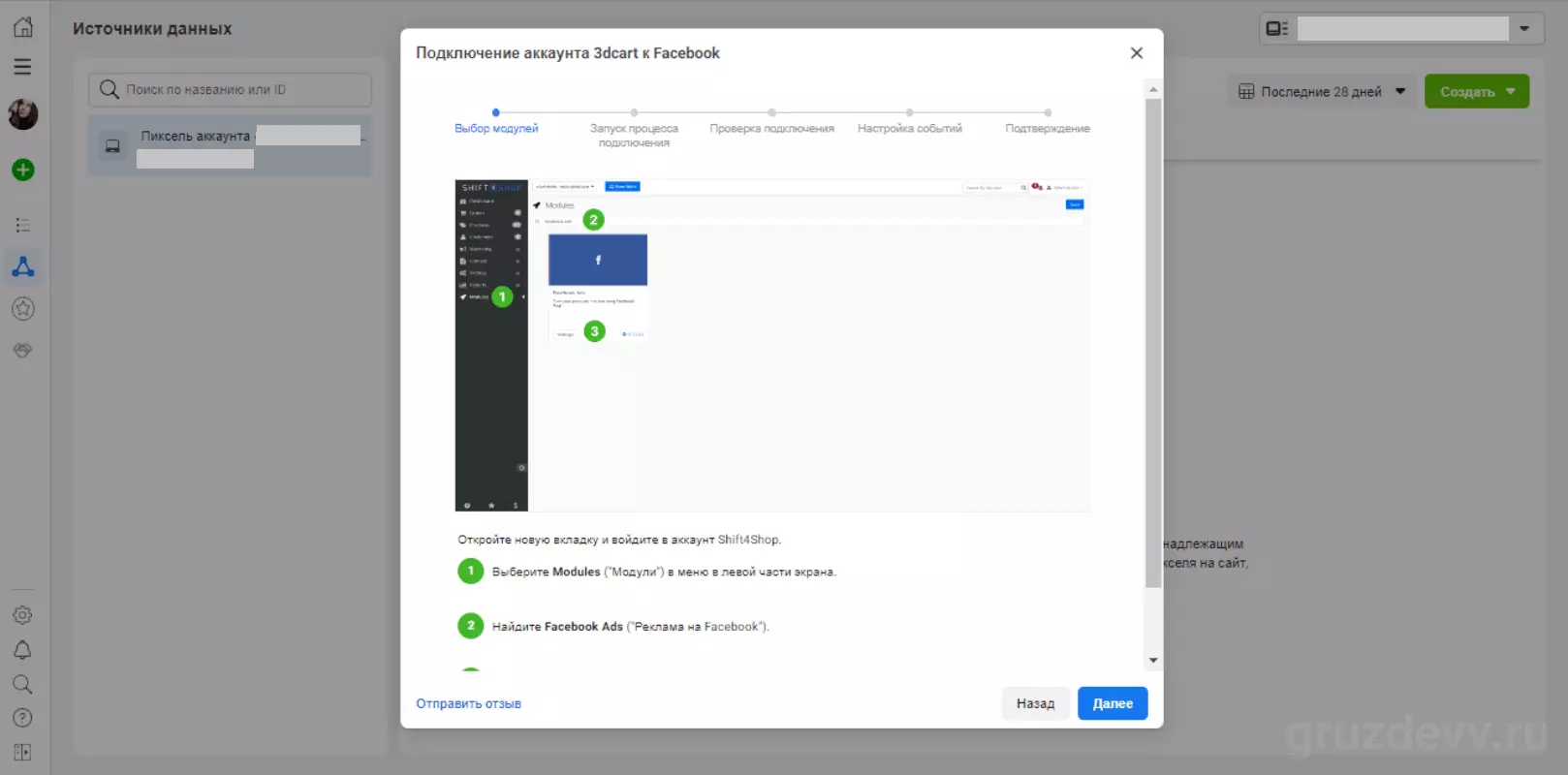Click the magnifier search icon in sidebar
This screenshot has height=775, width=1568.
[23, 685]
